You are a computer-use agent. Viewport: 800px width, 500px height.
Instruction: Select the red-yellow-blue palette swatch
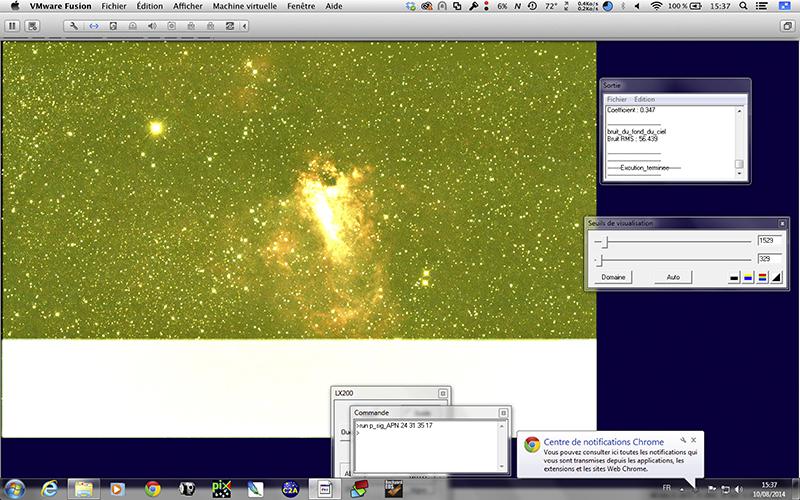(763, 278)
